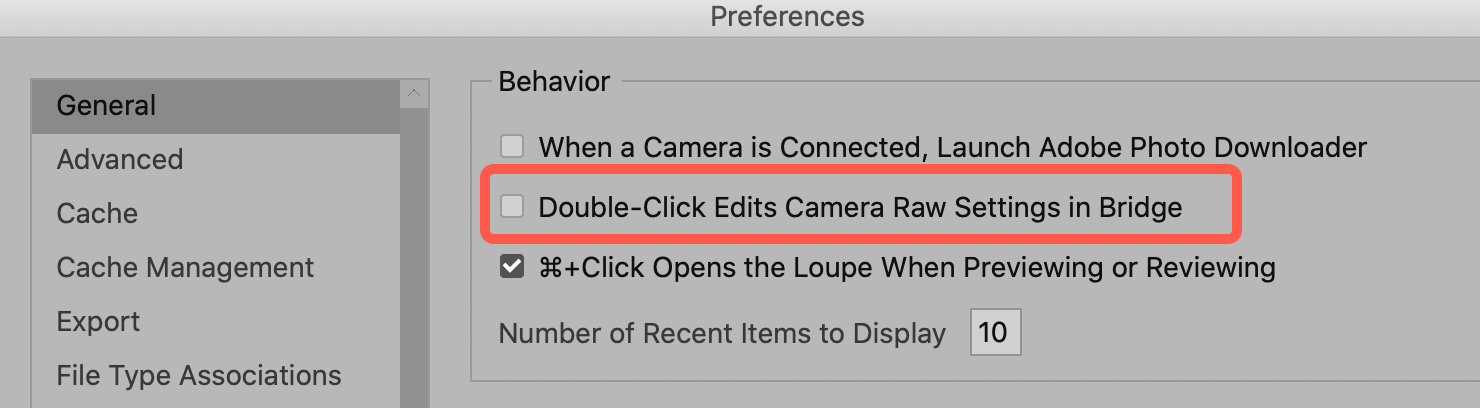Click the Number of Recent Items field
Image resolution: width=1480 pixels, height=408 pixels.
click(994, 332)
